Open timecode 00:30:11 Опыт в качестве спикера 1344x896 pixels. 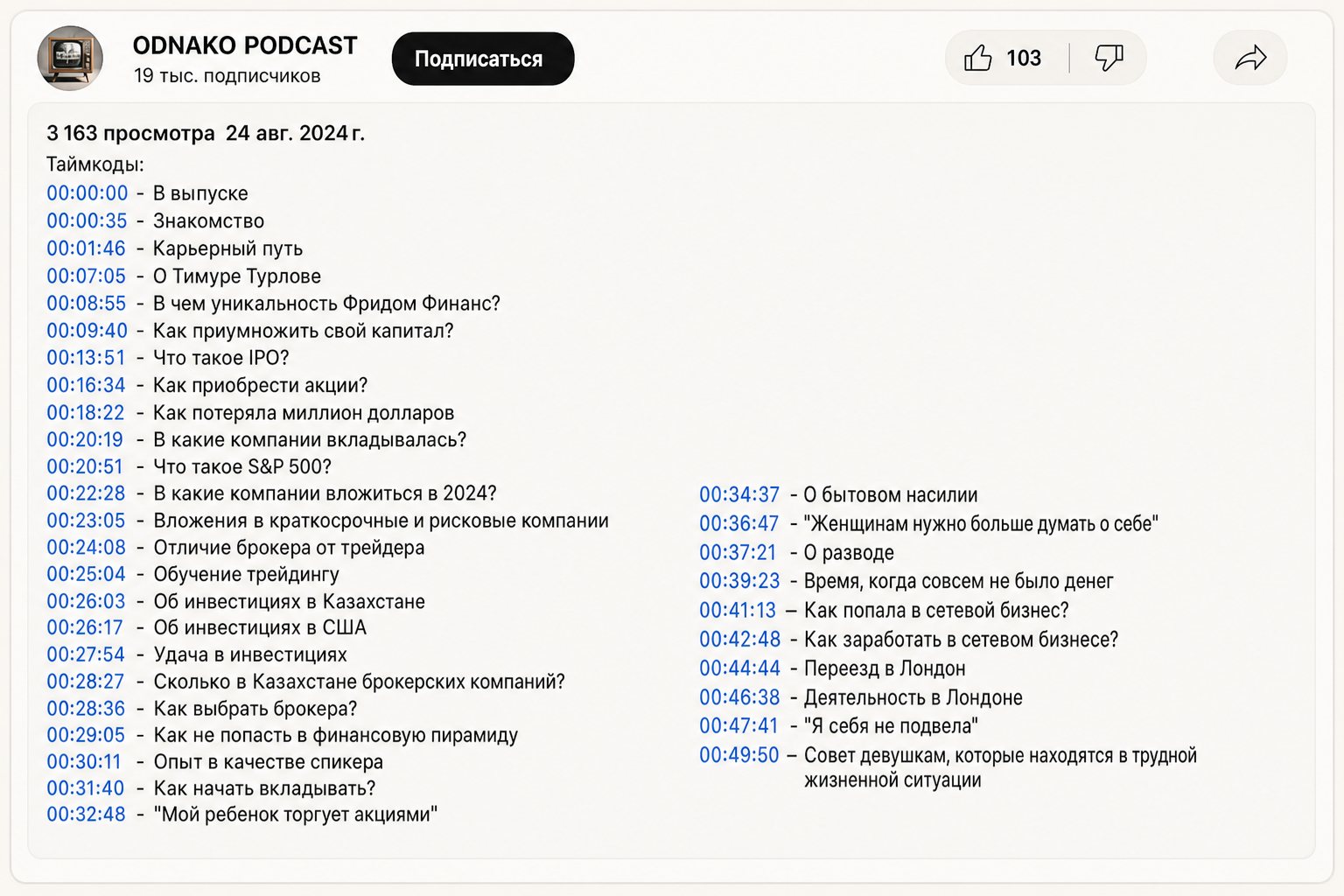point(84,762)
